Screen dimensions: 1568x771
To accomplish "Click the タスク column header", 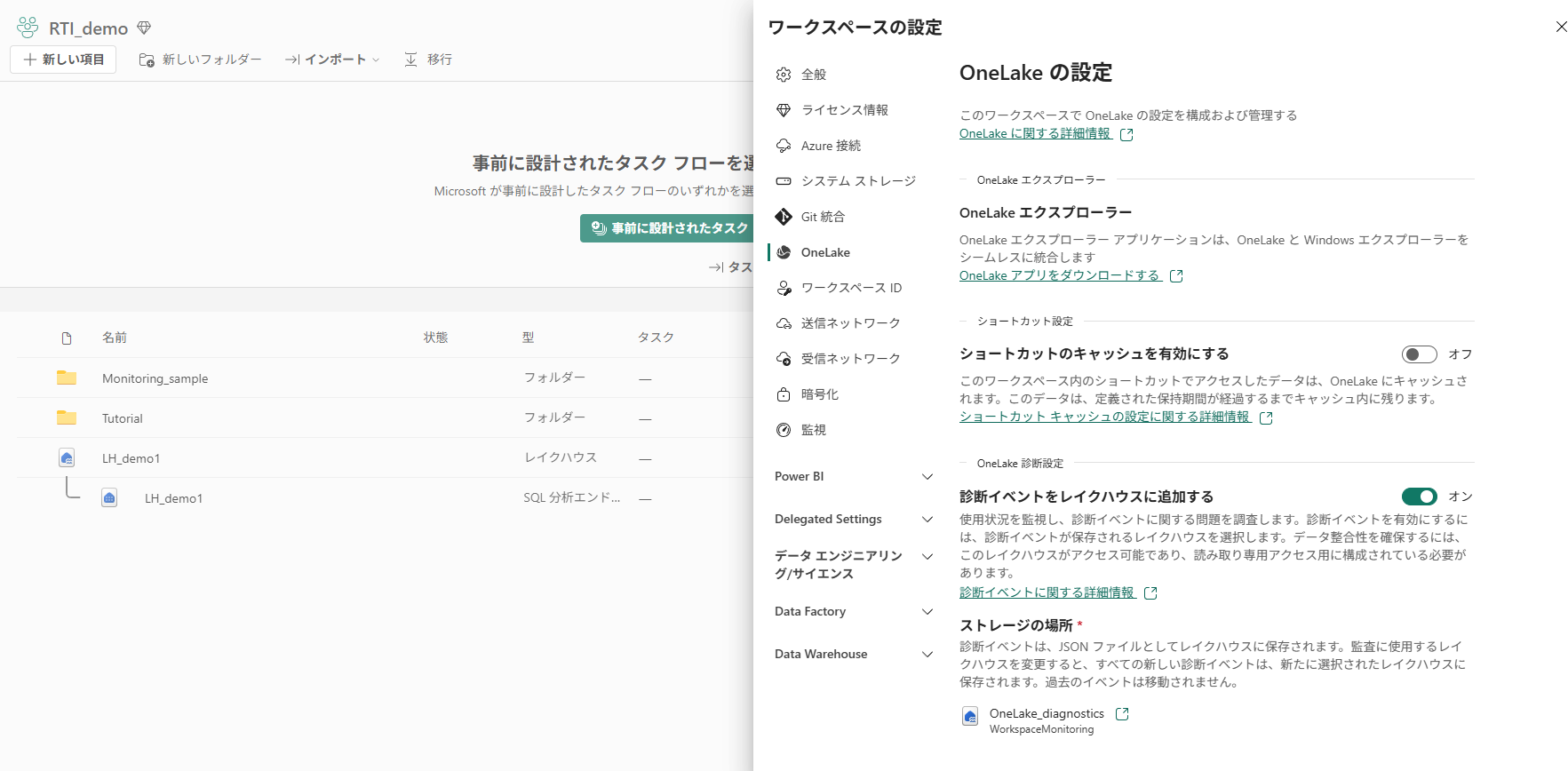I will [x=656, y=338].
